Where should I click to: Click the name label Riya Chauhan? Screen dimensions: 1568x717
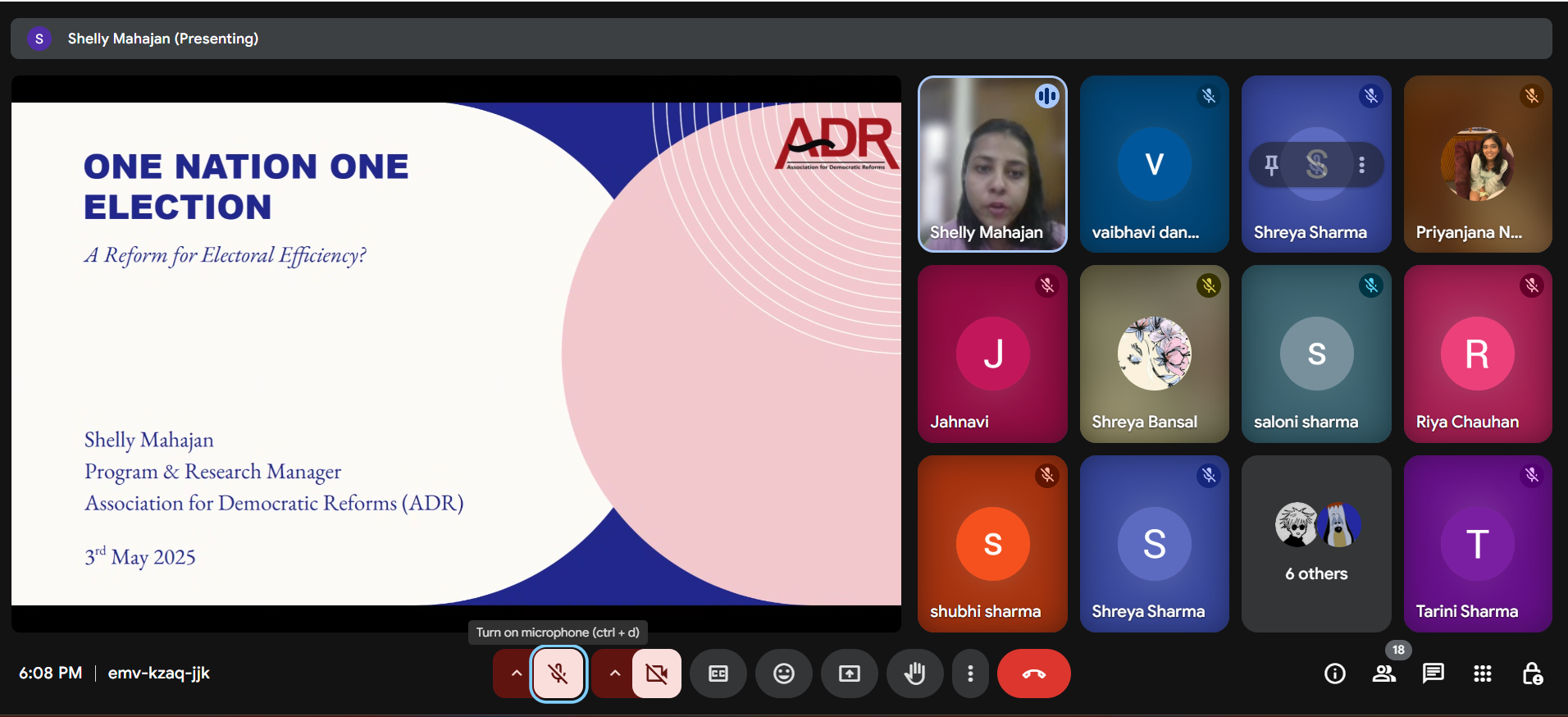pos(1467,422)
